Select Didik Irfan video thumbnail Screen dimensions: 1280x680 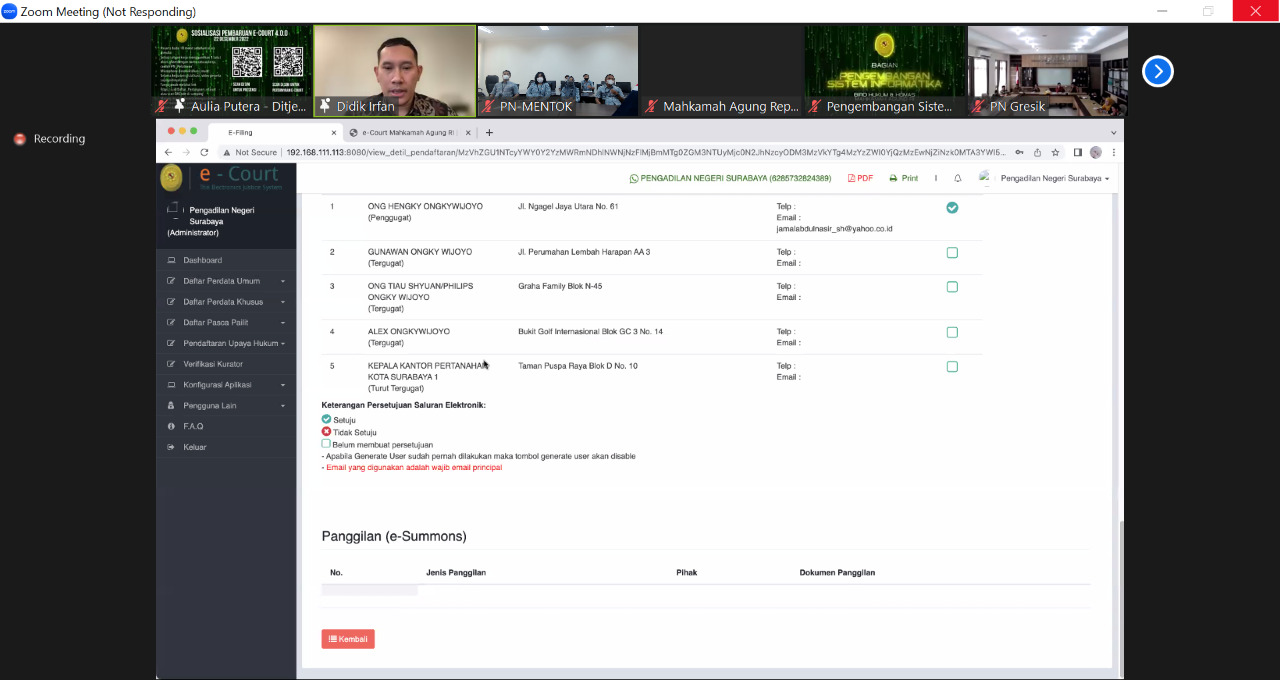[x=395, y=70]
